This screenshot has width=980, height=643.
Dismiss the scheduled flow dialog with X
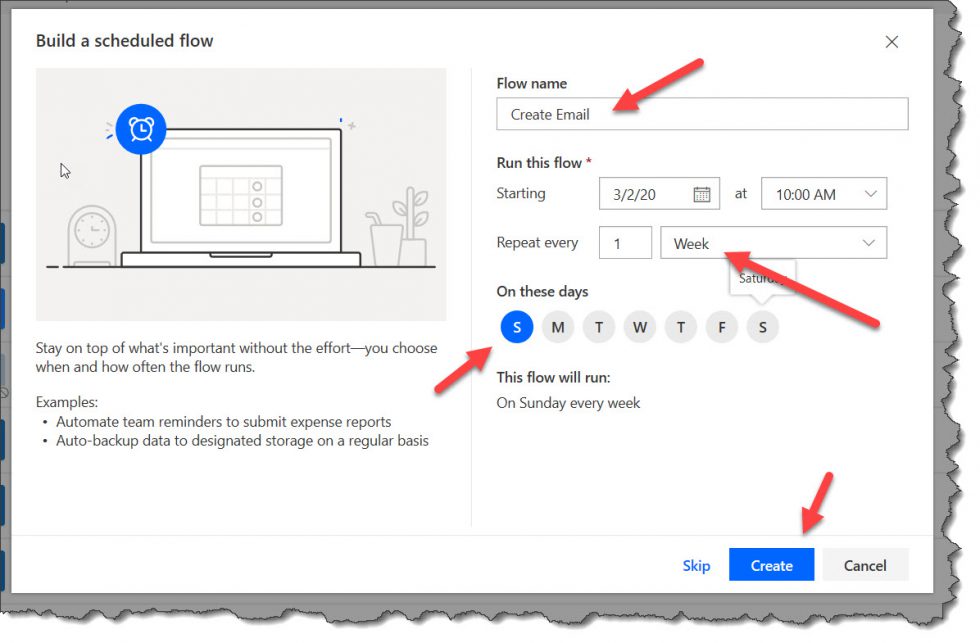tap(891, 42)
